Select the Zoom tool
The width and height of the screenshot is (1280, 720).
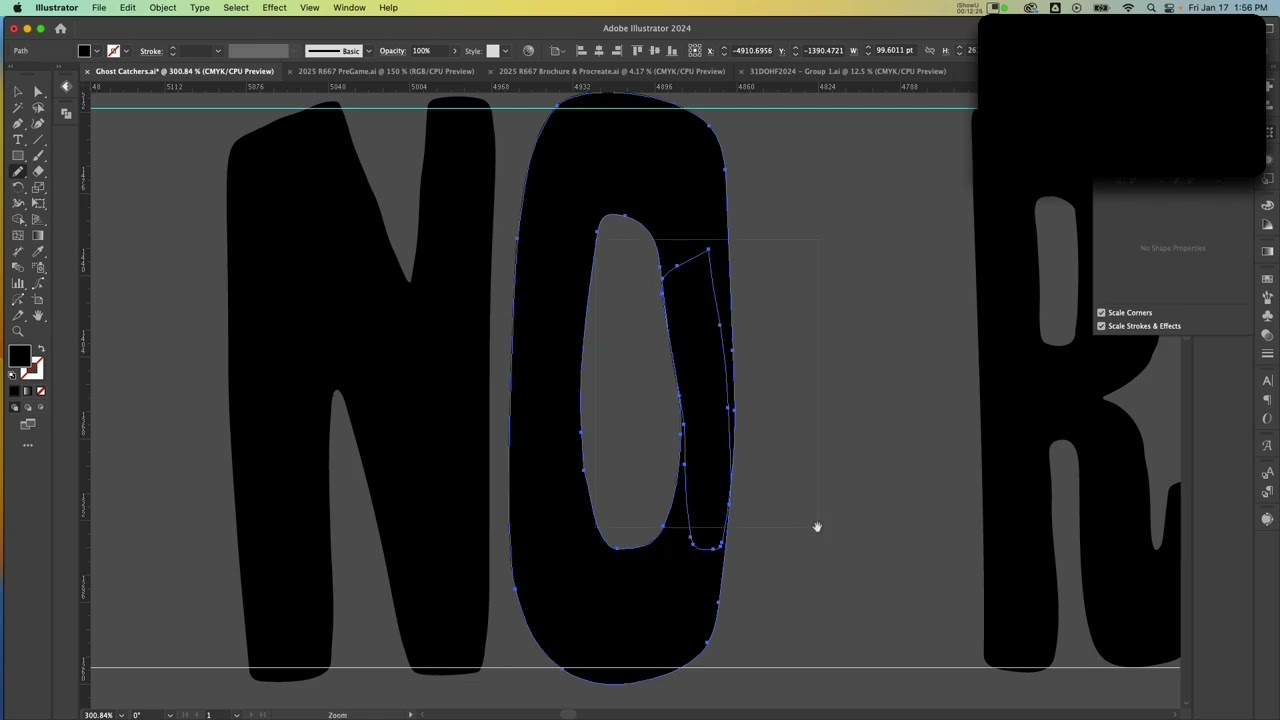coord(18,331)
